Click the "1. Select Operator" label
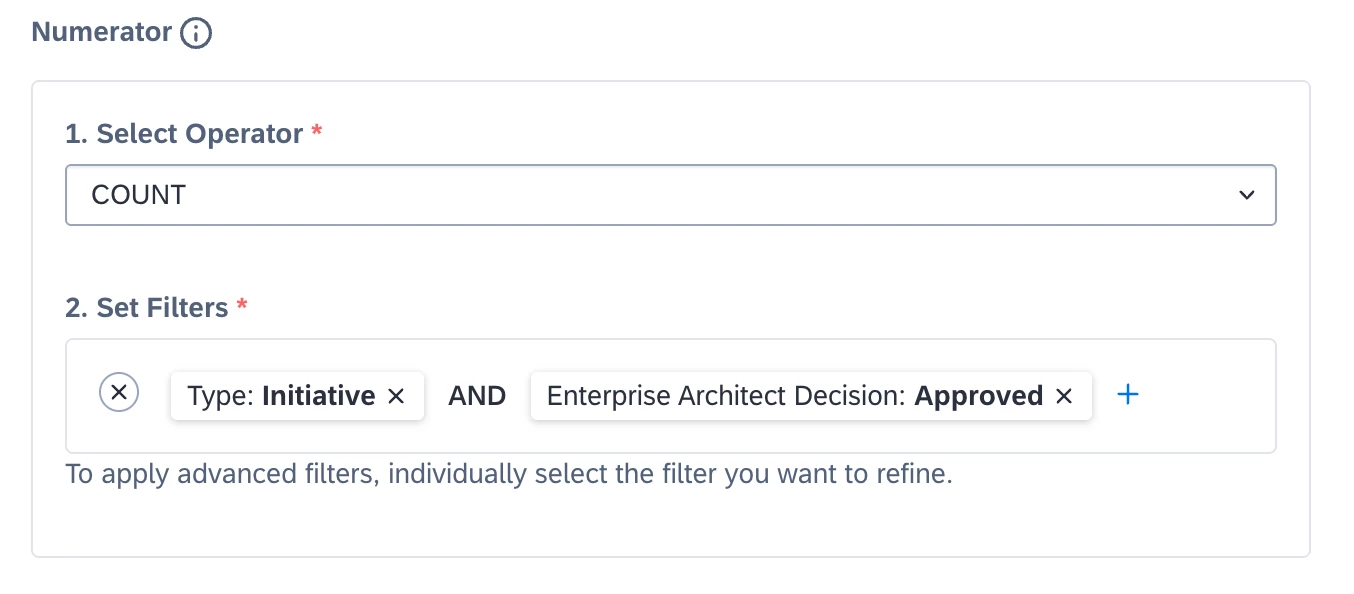1354x594 pixels. click(x=184, y=134)
